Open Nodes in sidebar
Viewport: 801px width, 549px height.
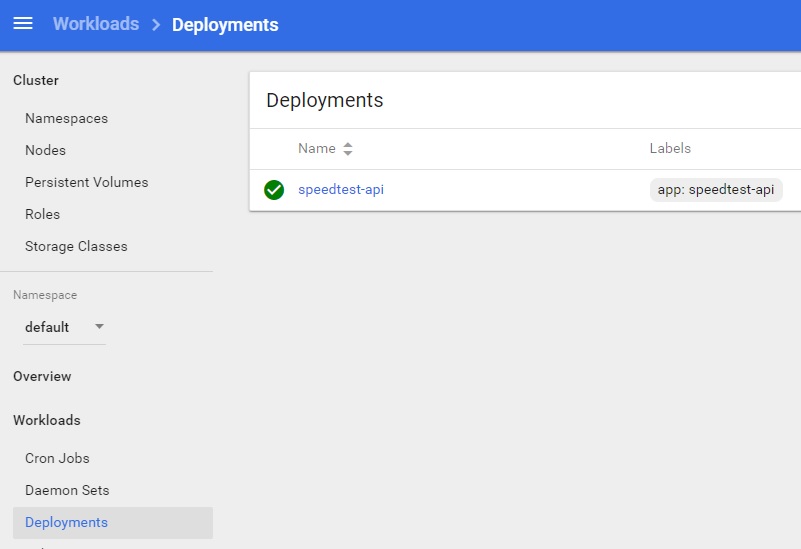pyautogui.click(x=45, y=150)
